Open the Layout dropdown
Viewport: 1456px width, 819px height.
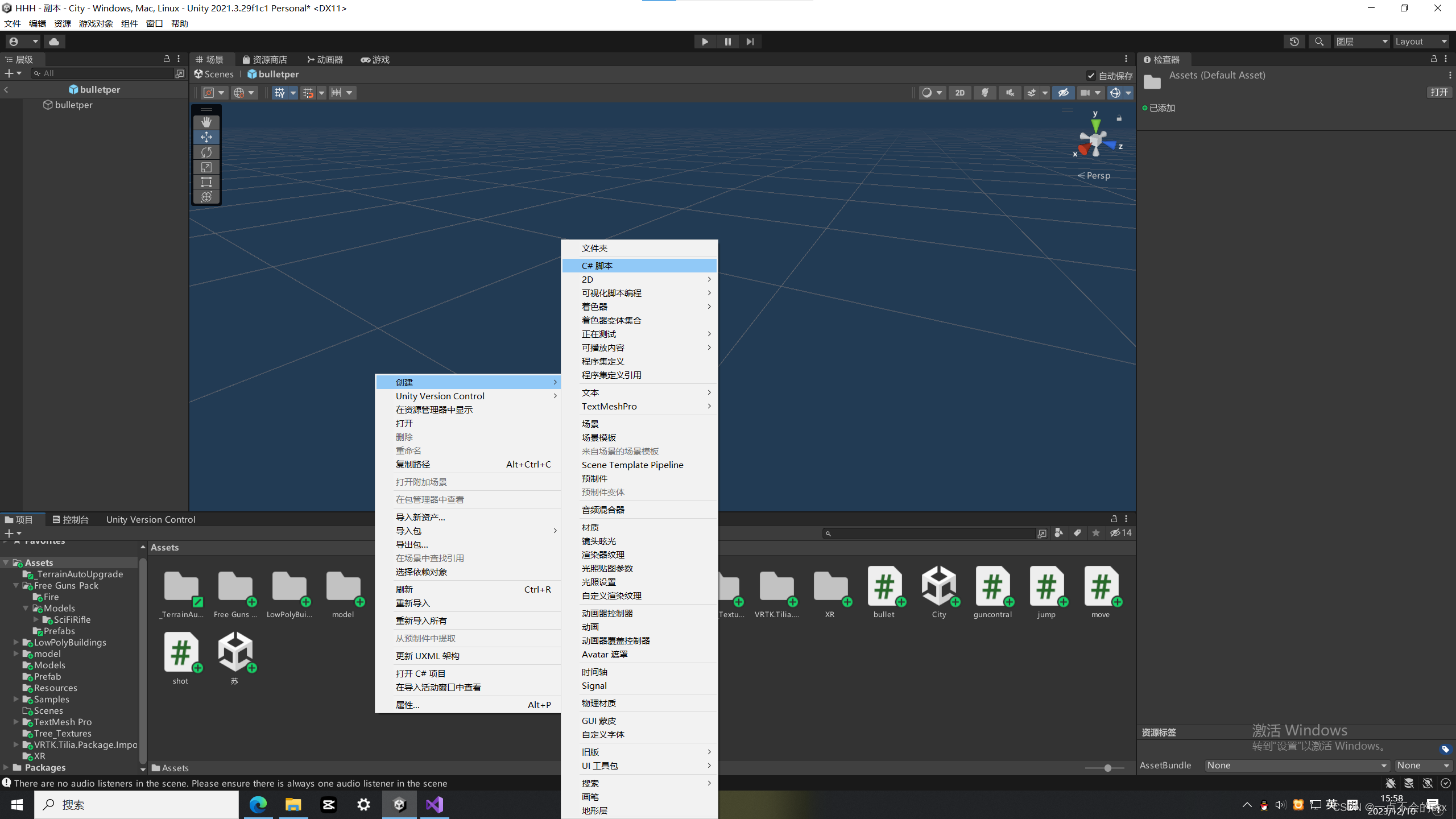click(x=1420, y=41)
